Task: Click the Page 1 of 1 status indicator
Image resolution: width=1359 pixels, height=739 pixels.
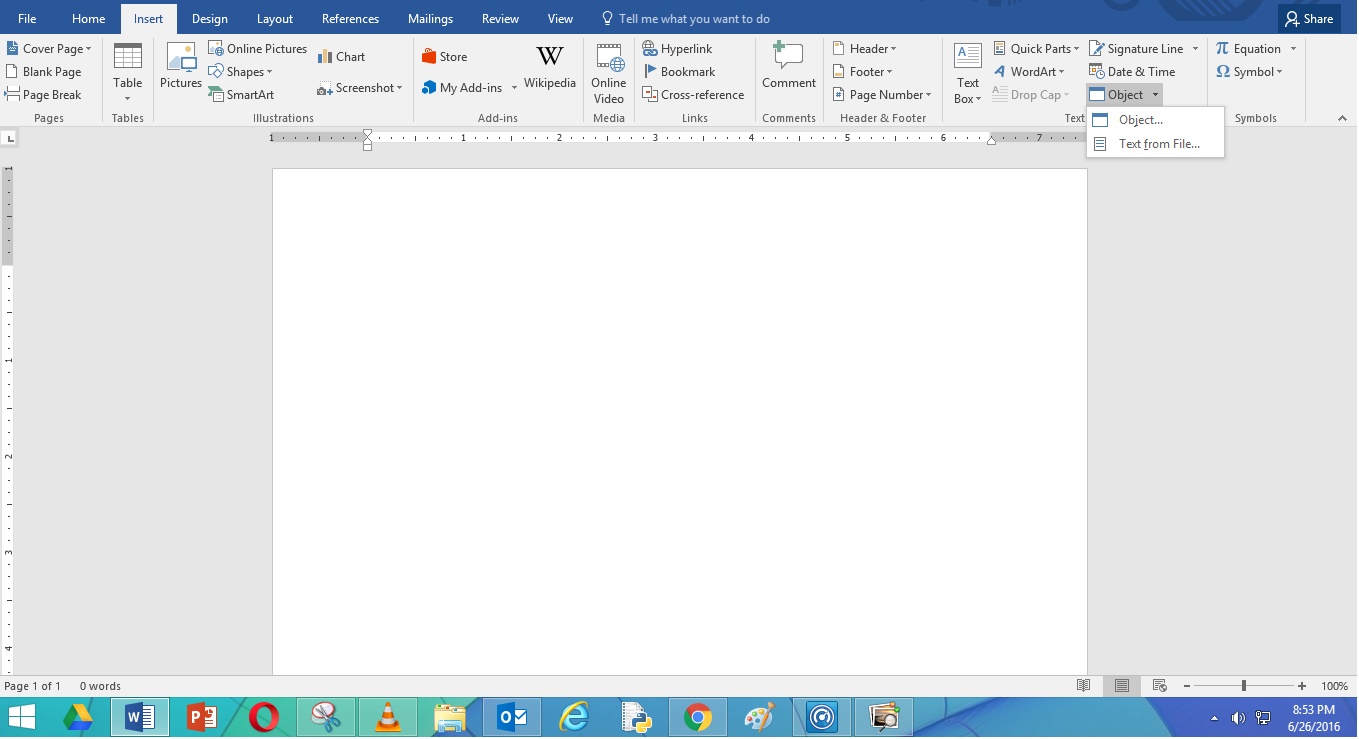Action: 33,686
